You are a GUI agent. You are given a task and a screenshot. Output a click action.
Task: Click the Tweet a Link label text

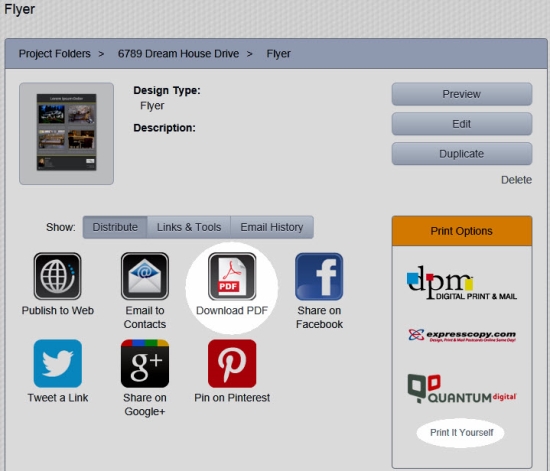pyautogui.click(x=58, y=398)
